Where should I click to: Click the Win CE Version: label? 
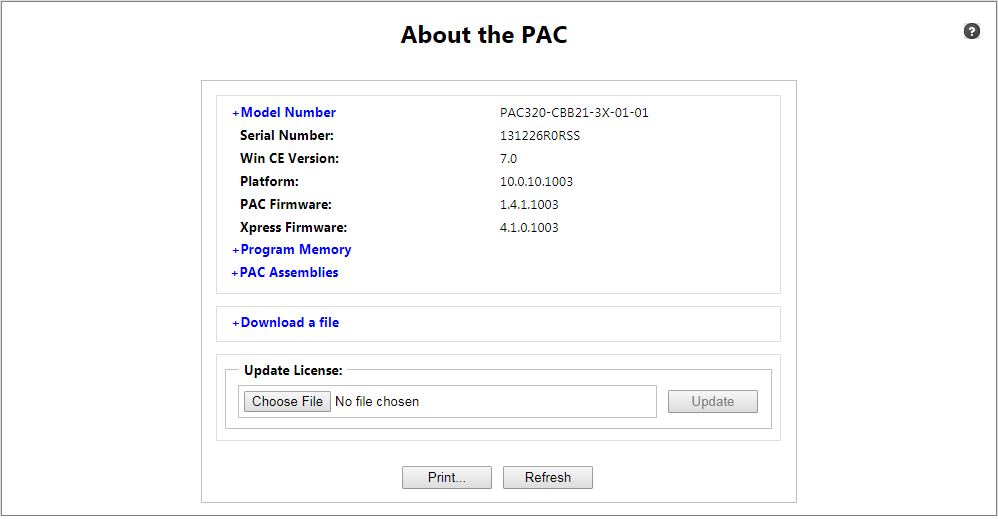290,159
